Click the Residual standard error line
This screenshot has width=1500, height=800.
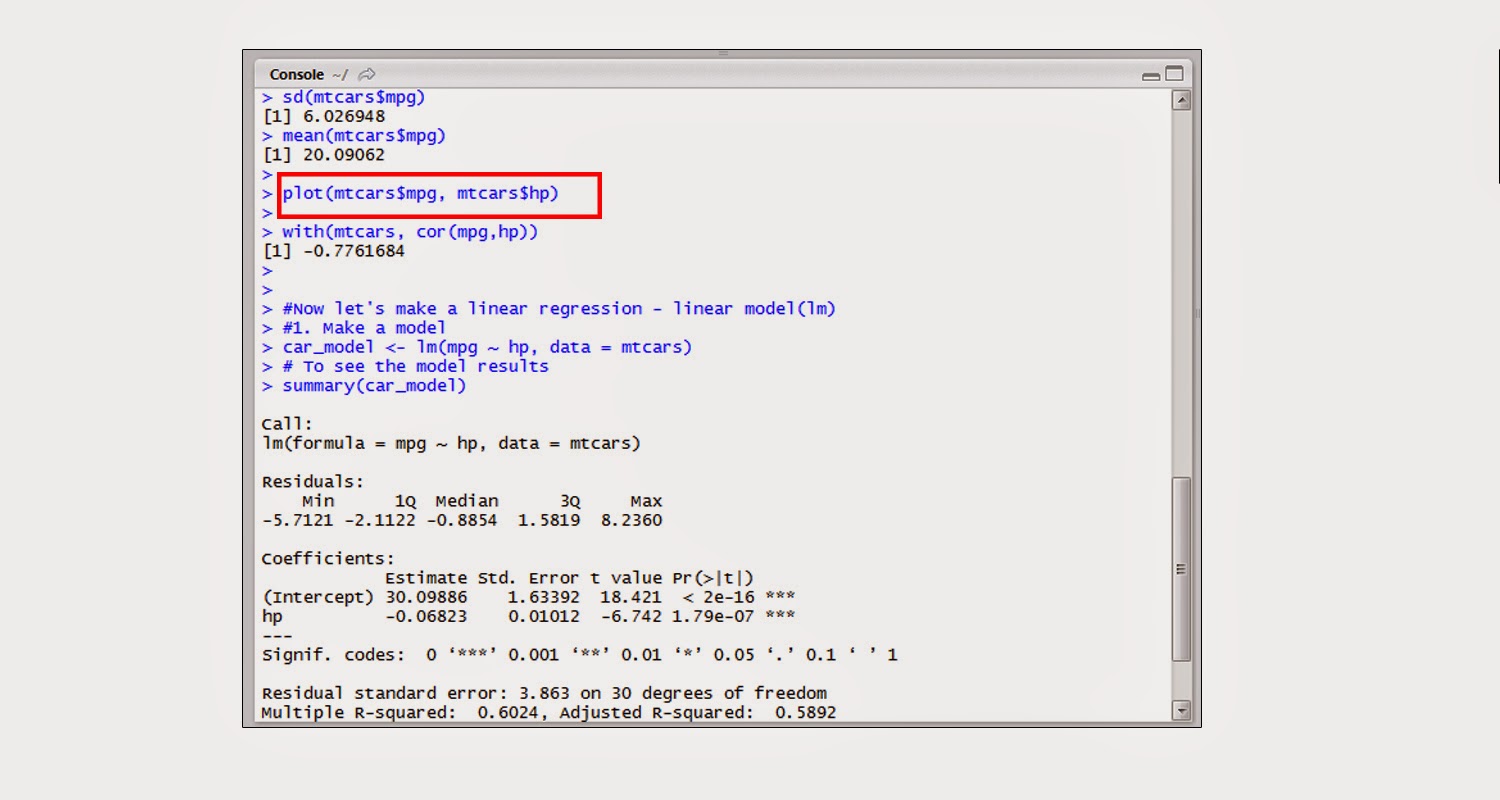[x=543, y=692]
